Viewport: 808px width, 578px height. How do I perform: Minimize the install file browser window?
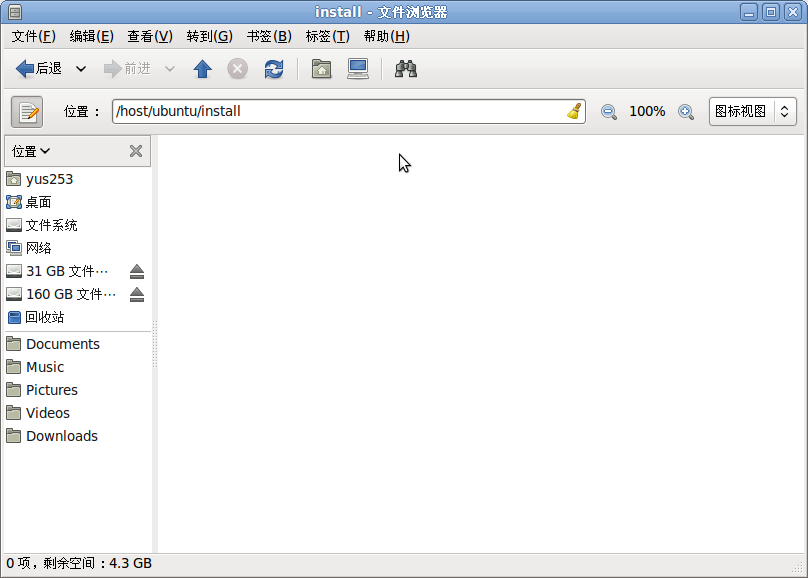(x=749, y=12)
